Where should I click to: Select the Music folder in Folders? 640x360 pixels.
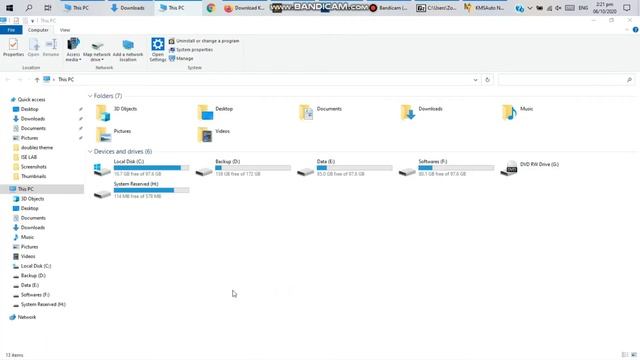(x=518, y=113)
